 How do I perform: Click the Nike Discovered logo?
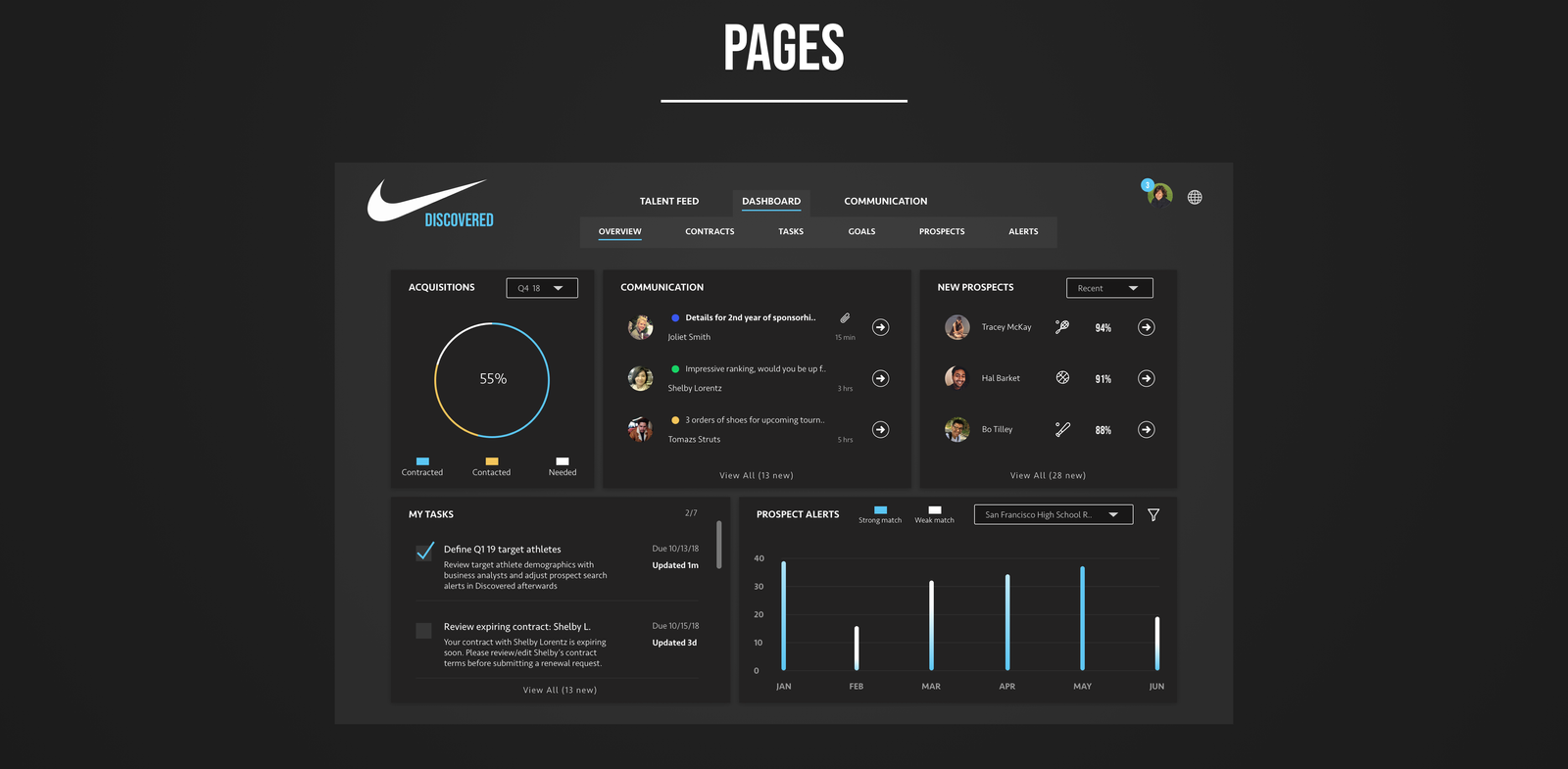tap(431, 204)
